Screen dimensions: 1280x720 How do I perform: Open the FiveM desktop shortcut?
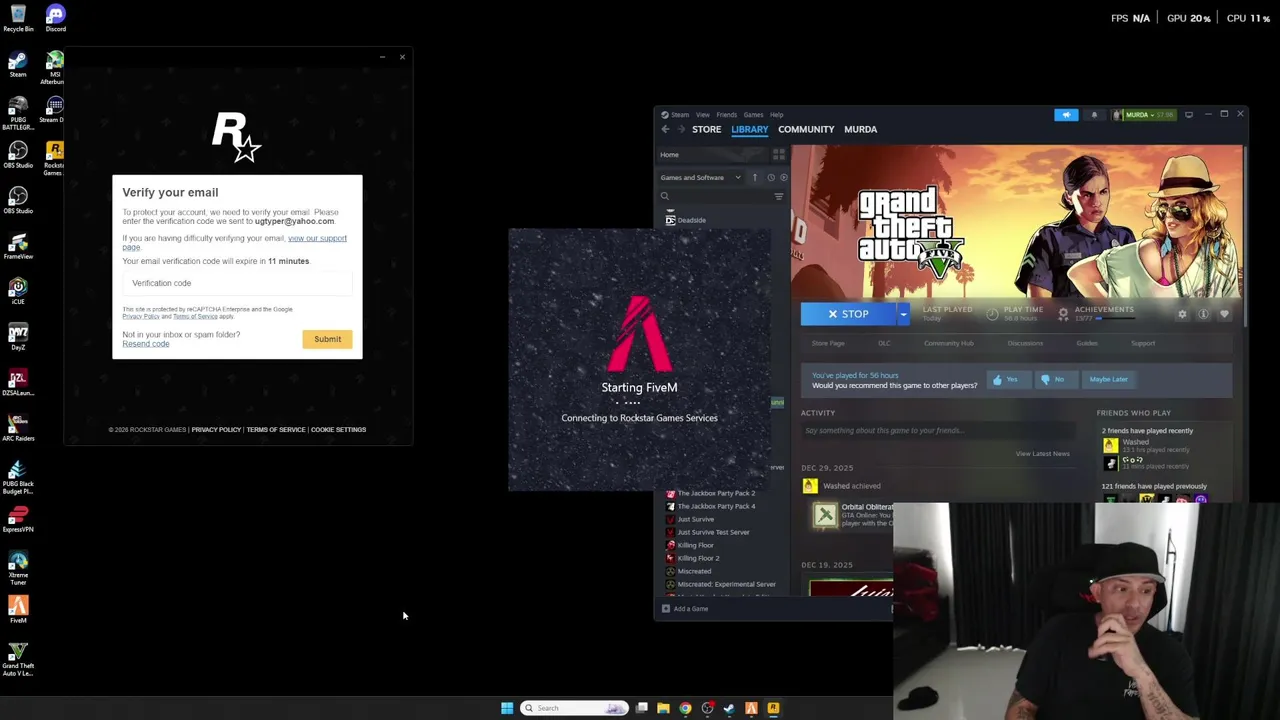point(18,609)
